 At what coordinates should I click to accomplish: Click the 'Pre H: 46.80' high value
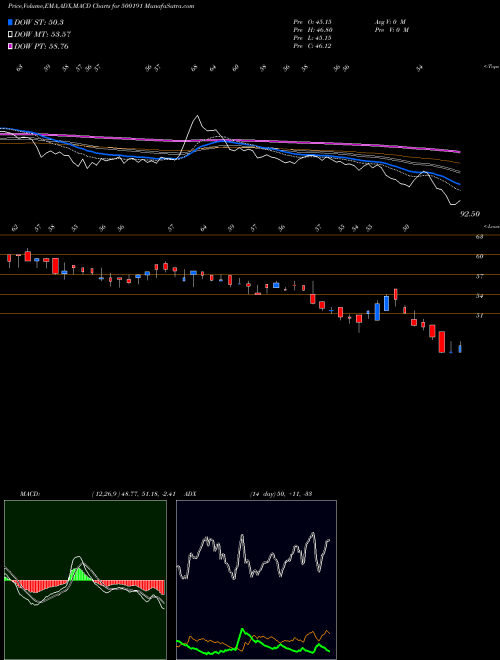click(x=313, y=30)
